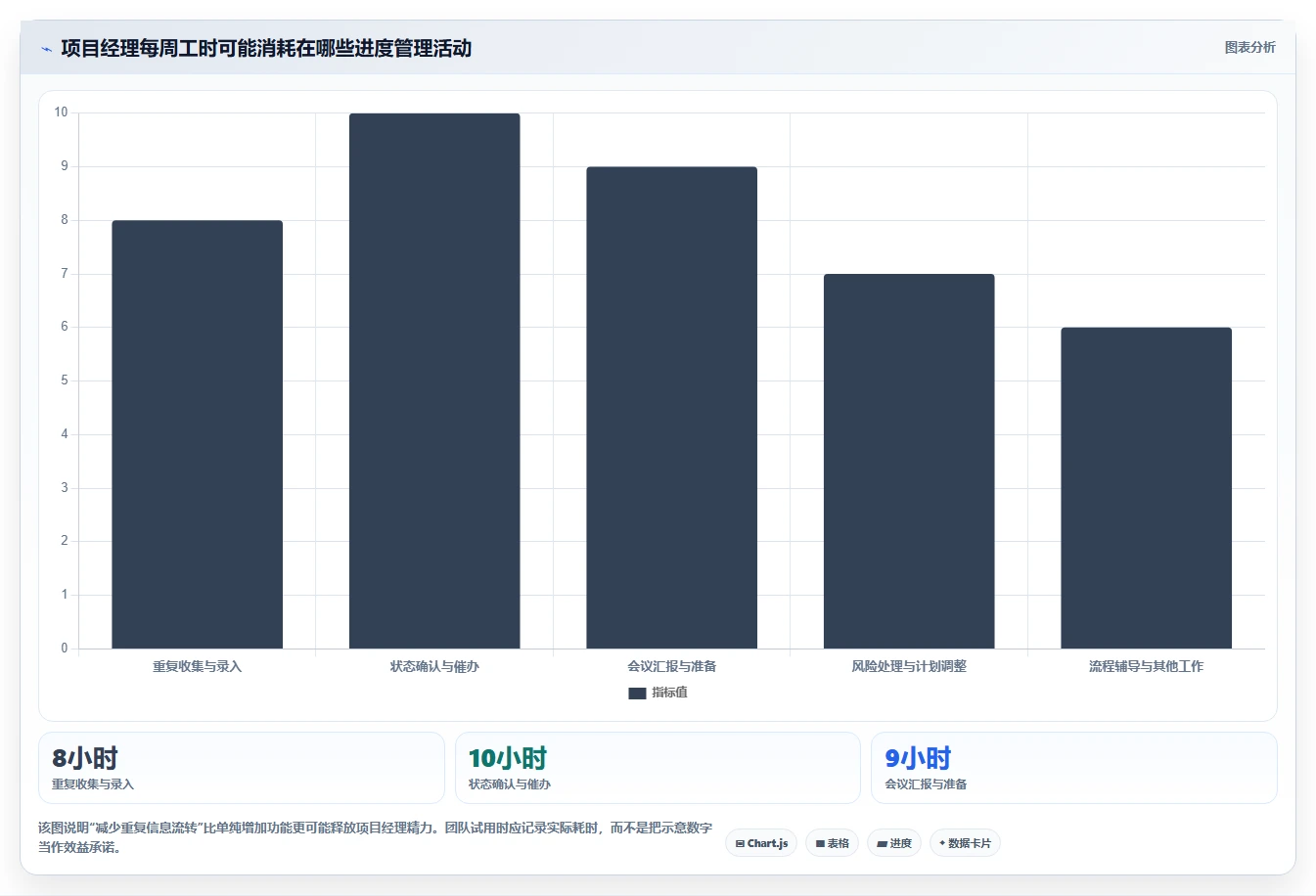Click the 进度 tag chip
The height and width of the screenshot is (896, 1316).
[x=894, y=843]
